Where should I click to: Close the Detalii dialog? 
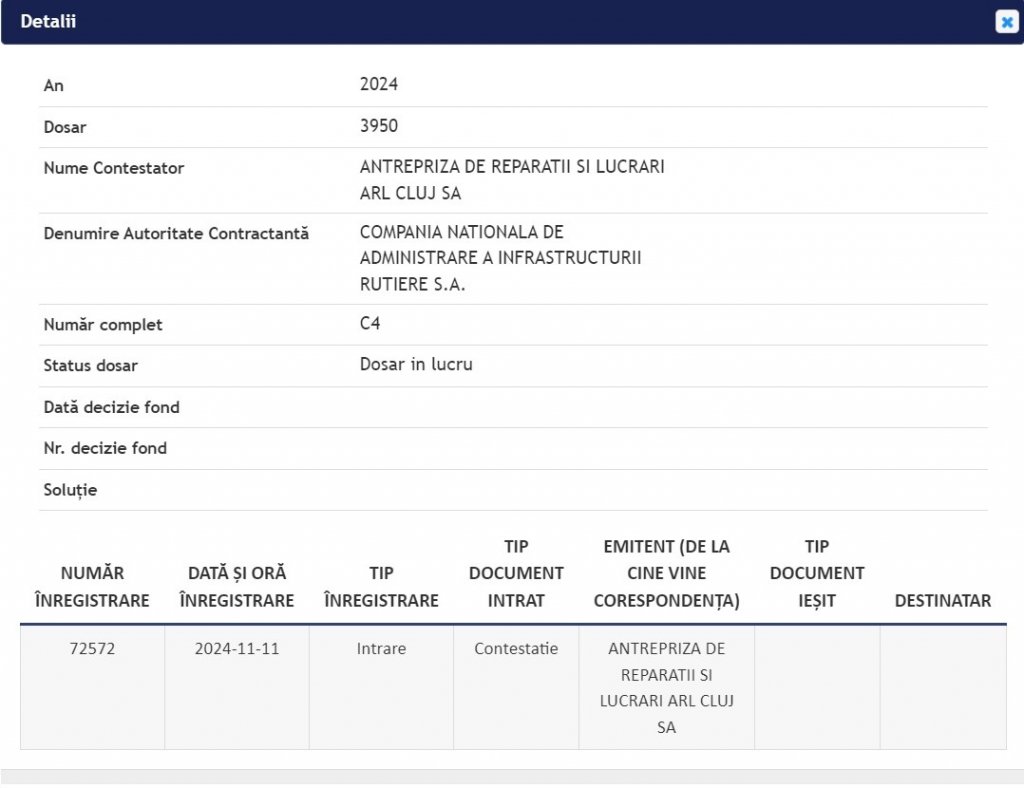coord(1006,22)
